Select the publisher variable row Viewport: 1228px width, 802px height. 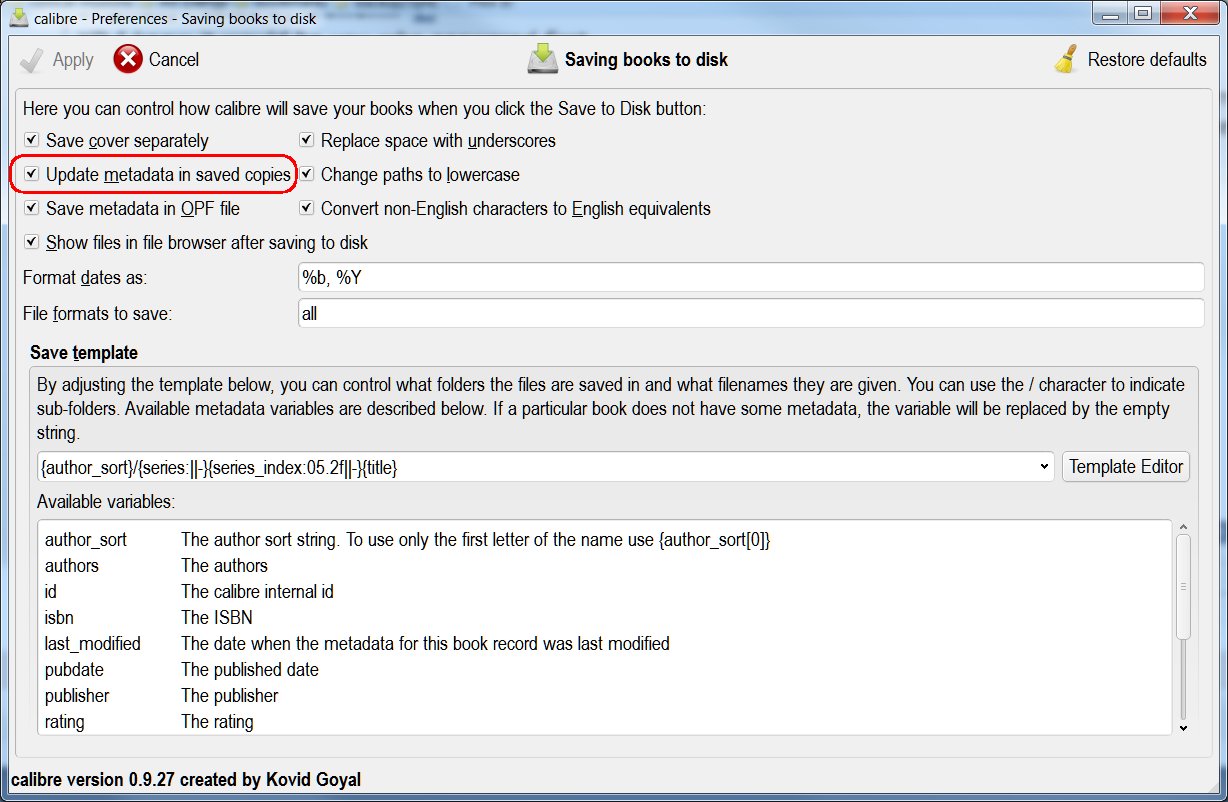click(x=604, y=696)
